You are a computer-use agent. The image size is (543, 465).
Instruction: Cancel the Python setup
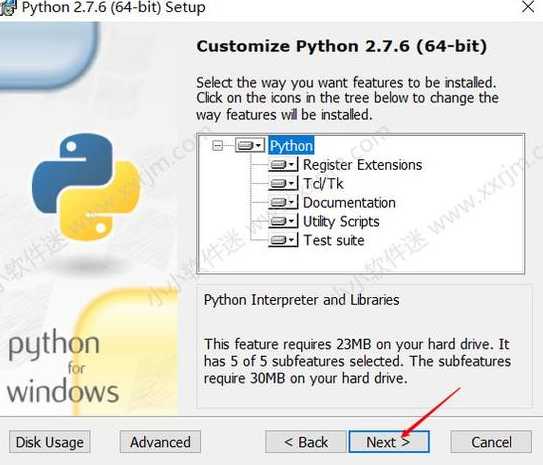pyautogui.click(x=491, y=442)
